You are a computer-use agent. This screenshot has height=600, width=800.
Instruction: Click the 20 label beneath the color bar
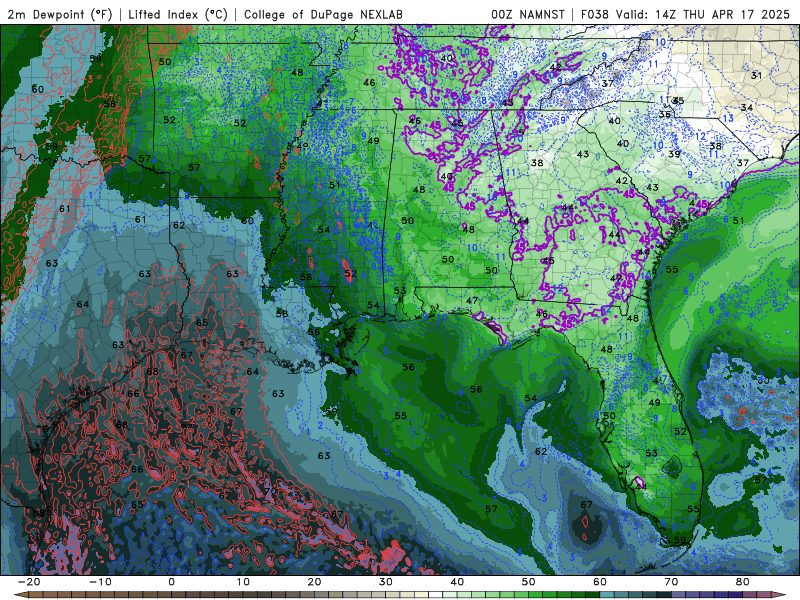tap(314, 582)
